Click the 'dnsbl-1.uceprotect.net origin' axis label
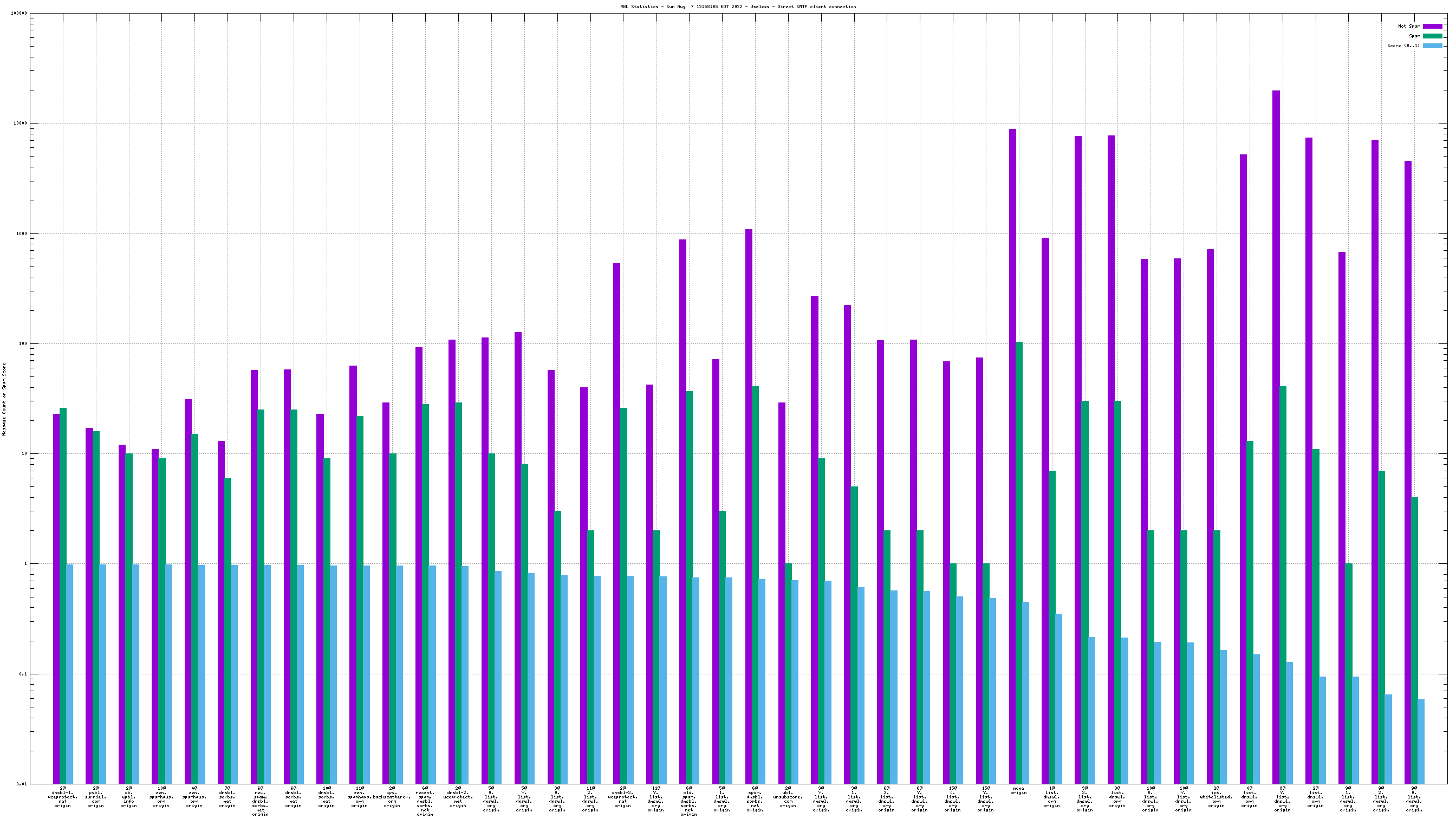 point(63,796)
